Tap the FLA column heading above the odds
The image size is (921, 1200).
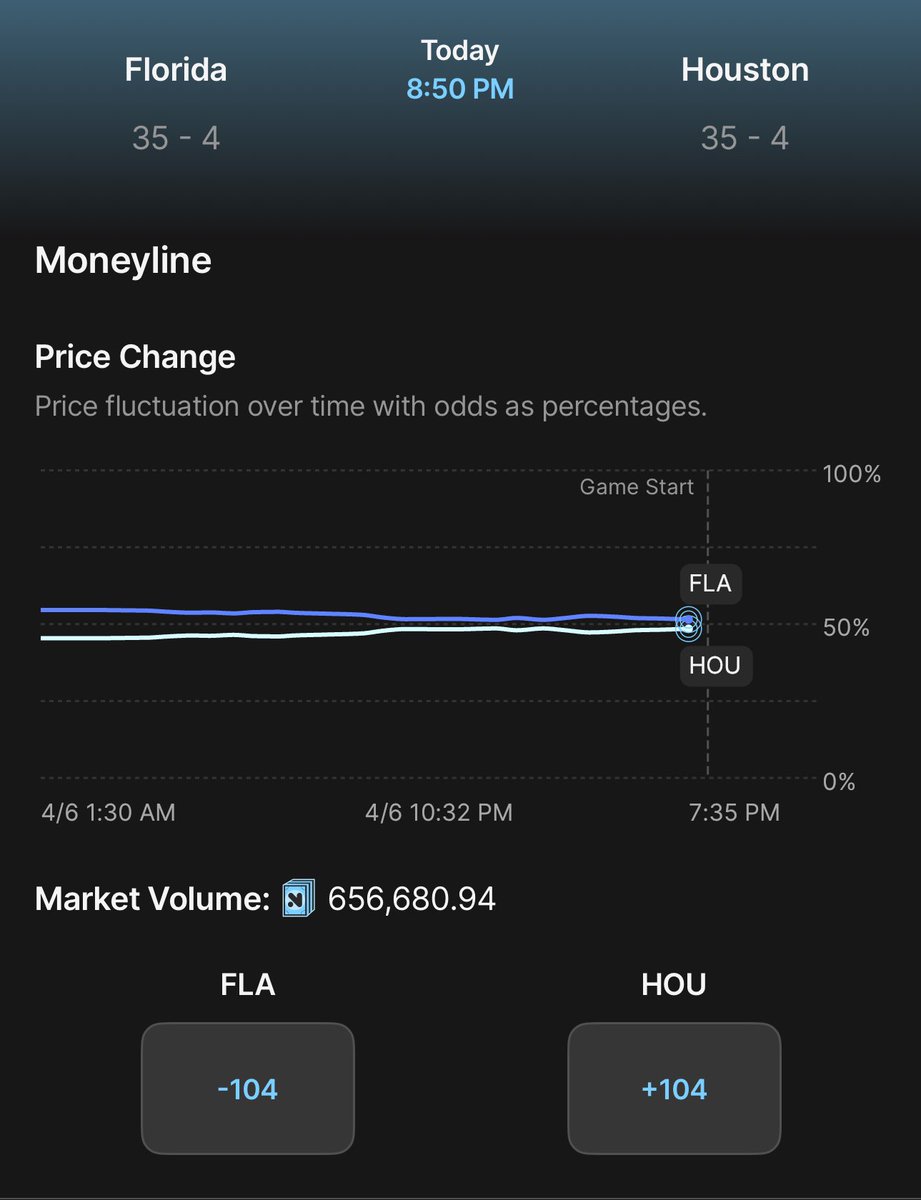pyautogui.click(x=248, y=984)
